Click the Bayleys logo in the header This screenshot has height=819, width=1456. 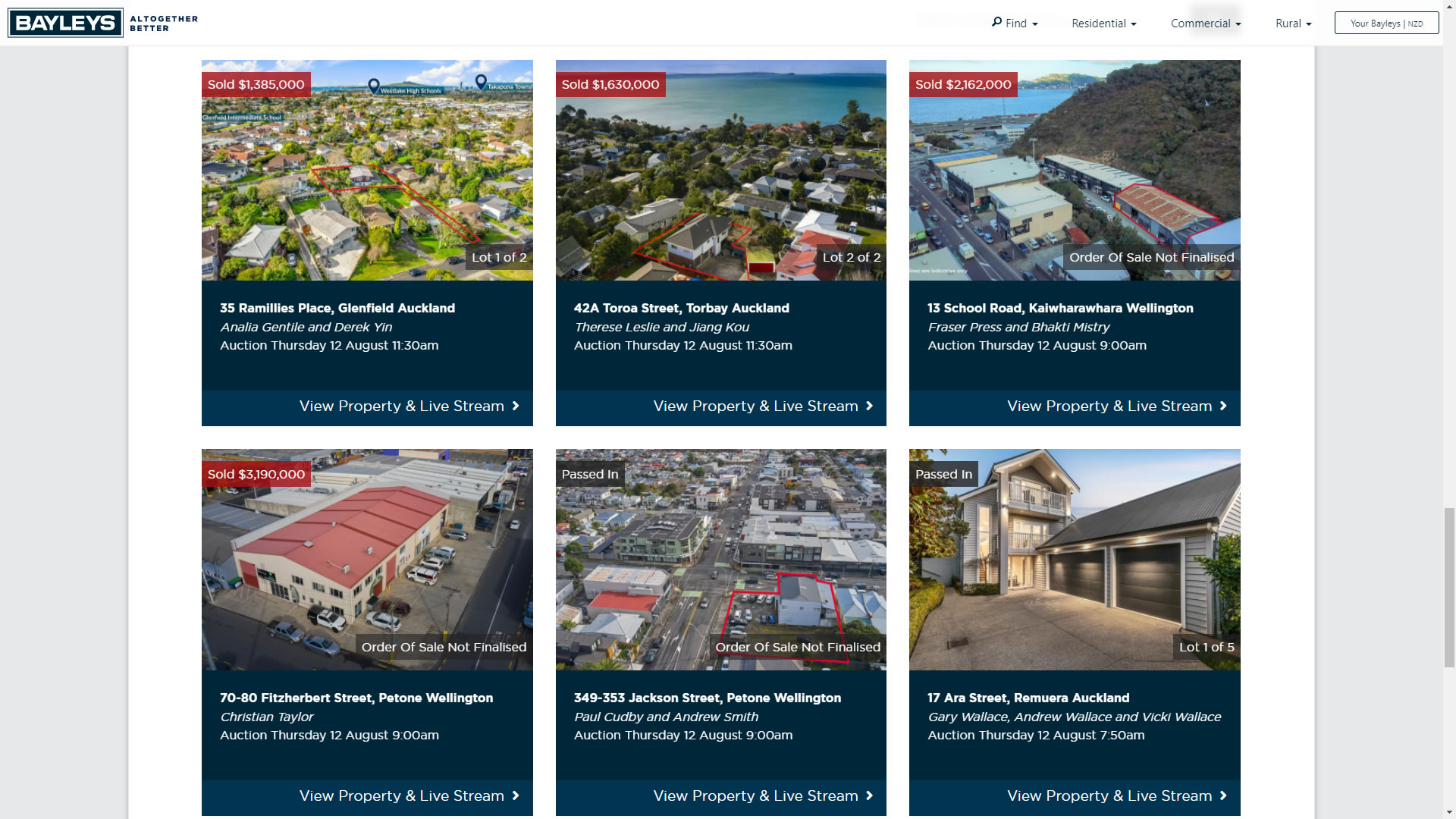point(65,23)
